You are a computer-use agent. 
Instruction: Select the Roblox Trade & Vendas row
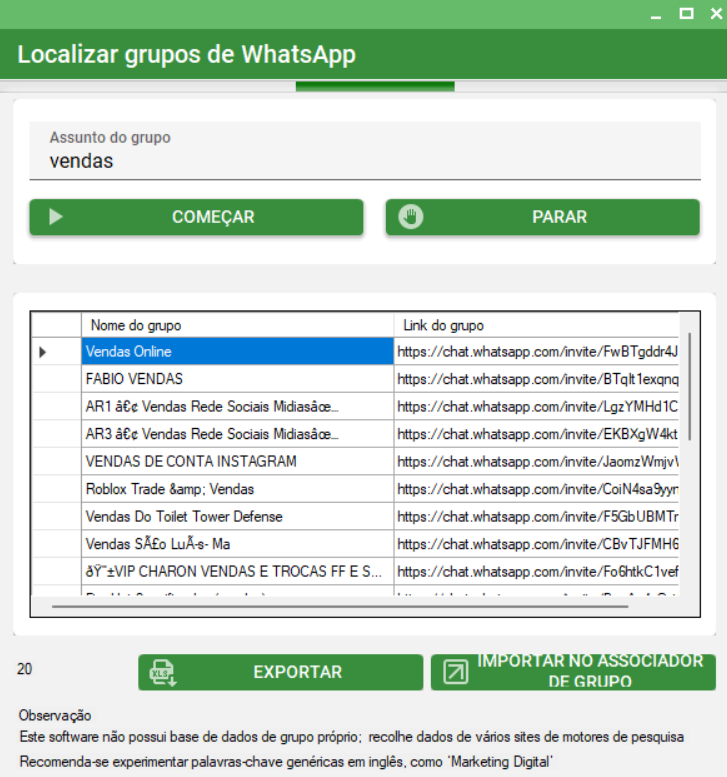coord(237,489)
